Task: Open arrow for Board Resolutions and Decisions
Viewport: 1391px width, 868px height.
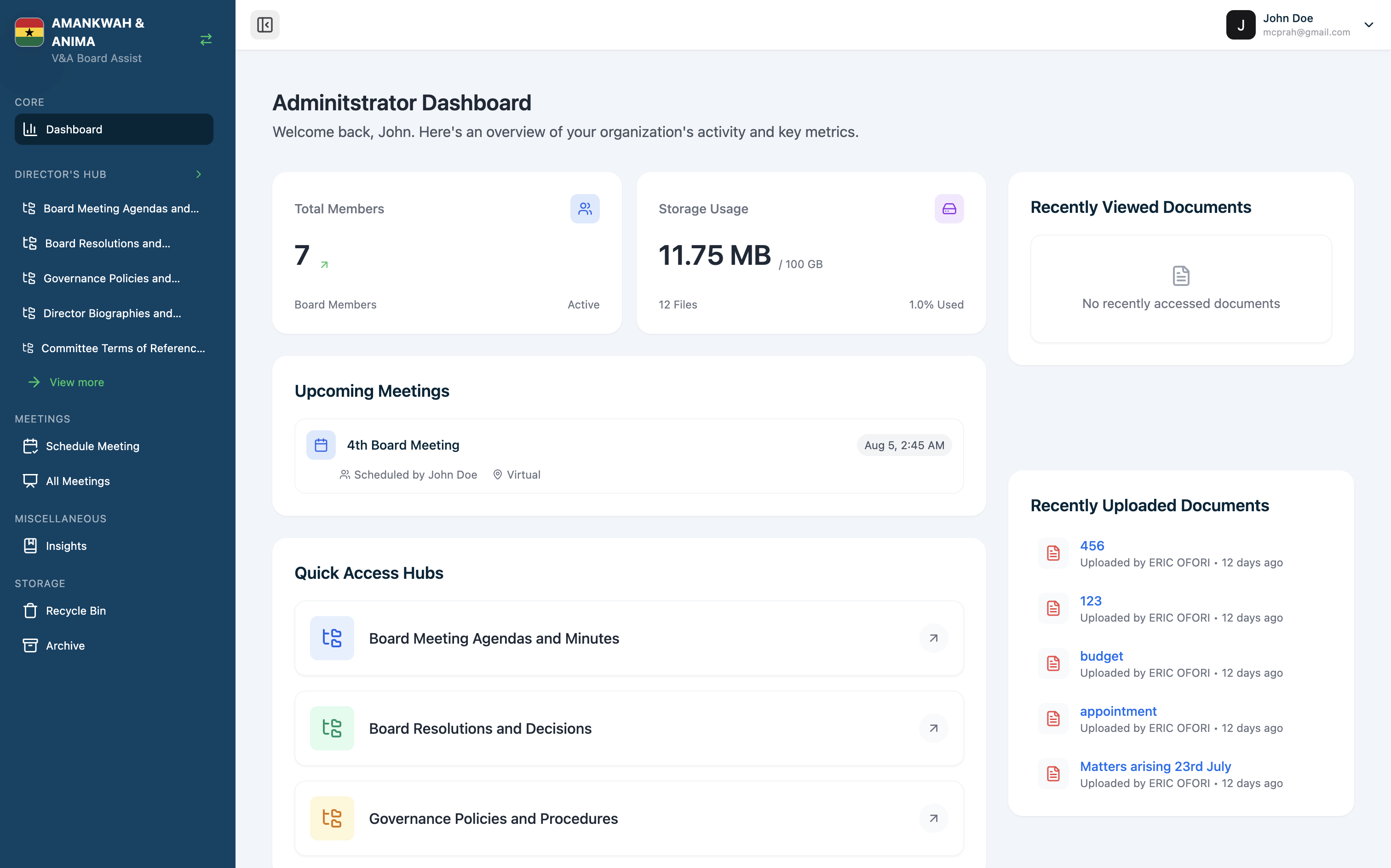Action: click(933, 729)
